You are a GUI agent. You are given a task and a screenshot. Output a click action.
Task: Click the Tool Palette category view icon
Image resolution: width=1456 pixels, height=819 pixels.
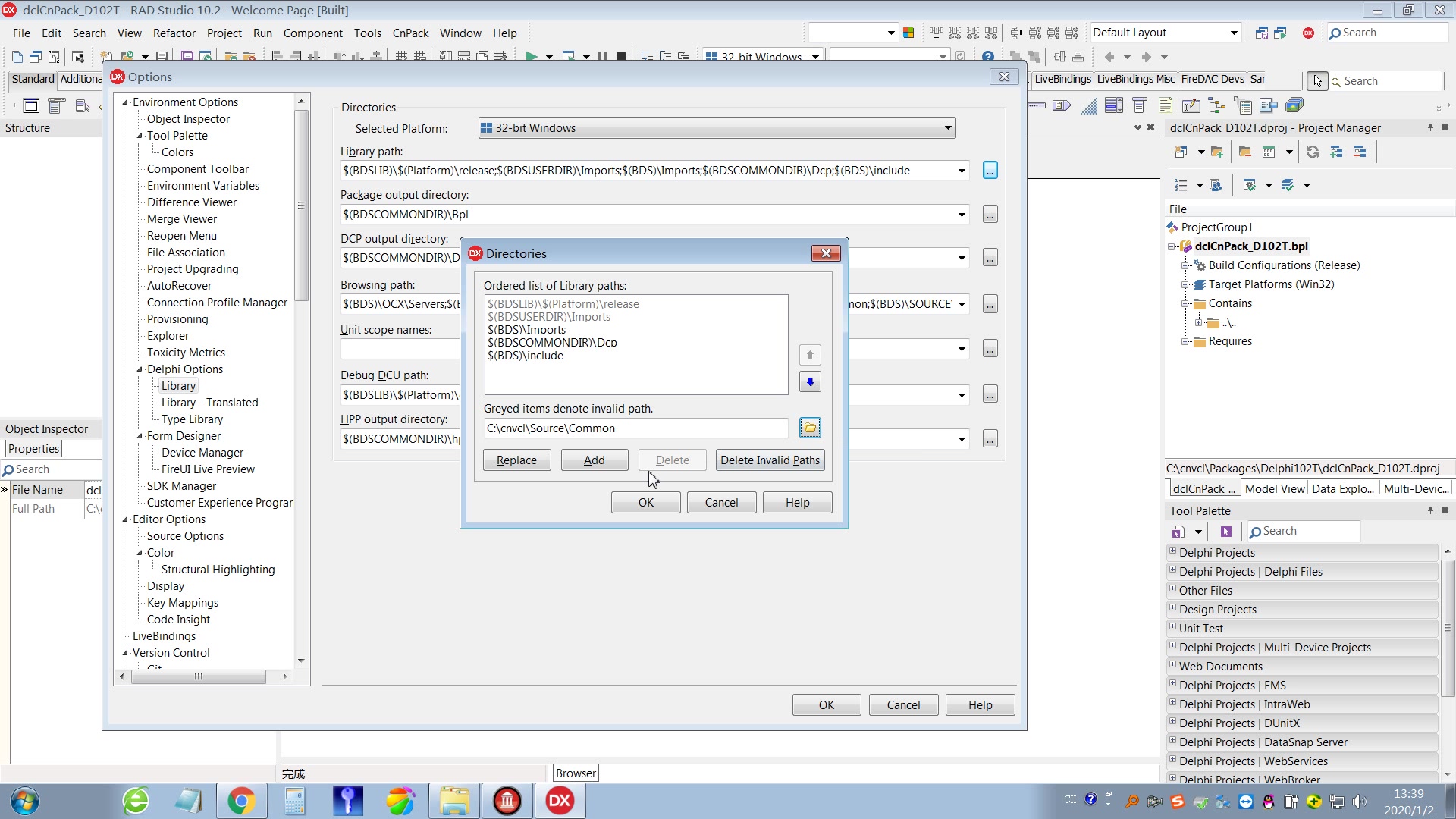[x=1178, y=532]
